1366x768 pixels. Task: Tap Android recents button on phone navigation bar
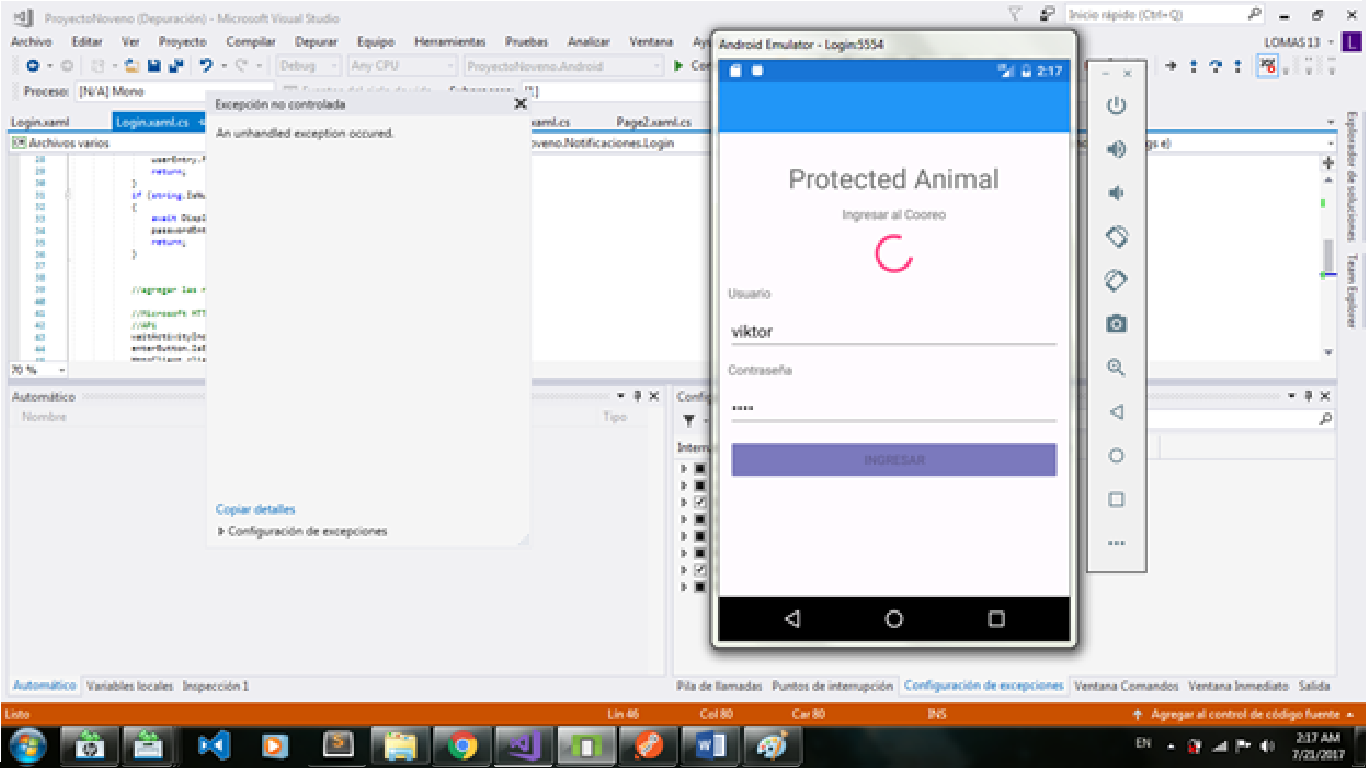(996, 619)
